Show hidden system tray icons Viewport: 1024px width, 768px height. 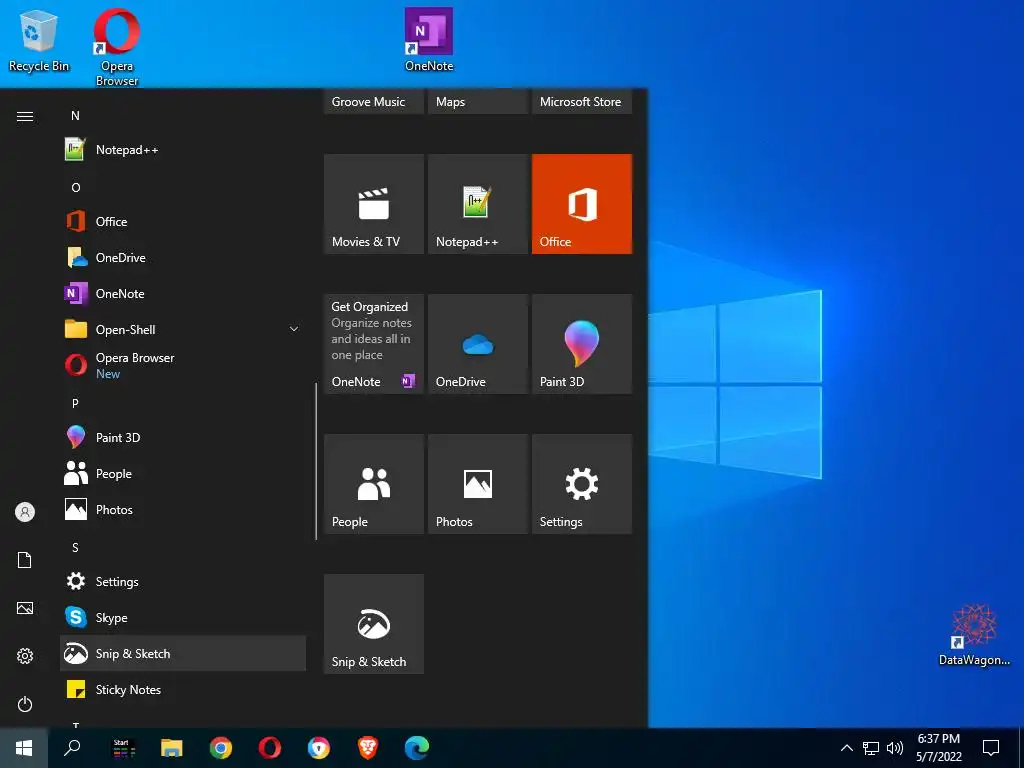846,748
